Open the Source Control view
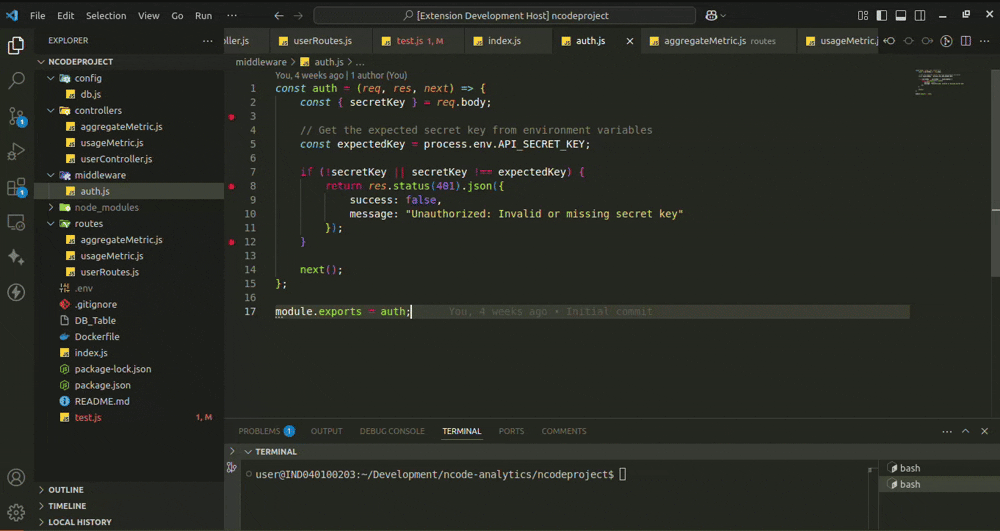 16,116
